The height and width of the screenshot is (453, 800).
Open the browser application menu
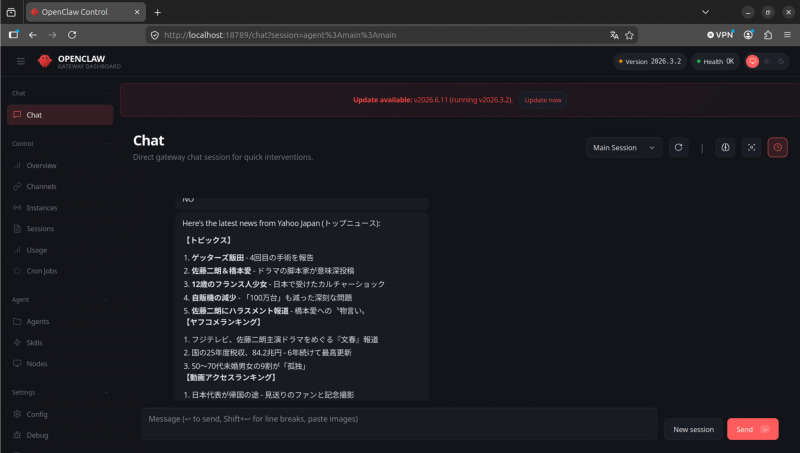(787, 35)
